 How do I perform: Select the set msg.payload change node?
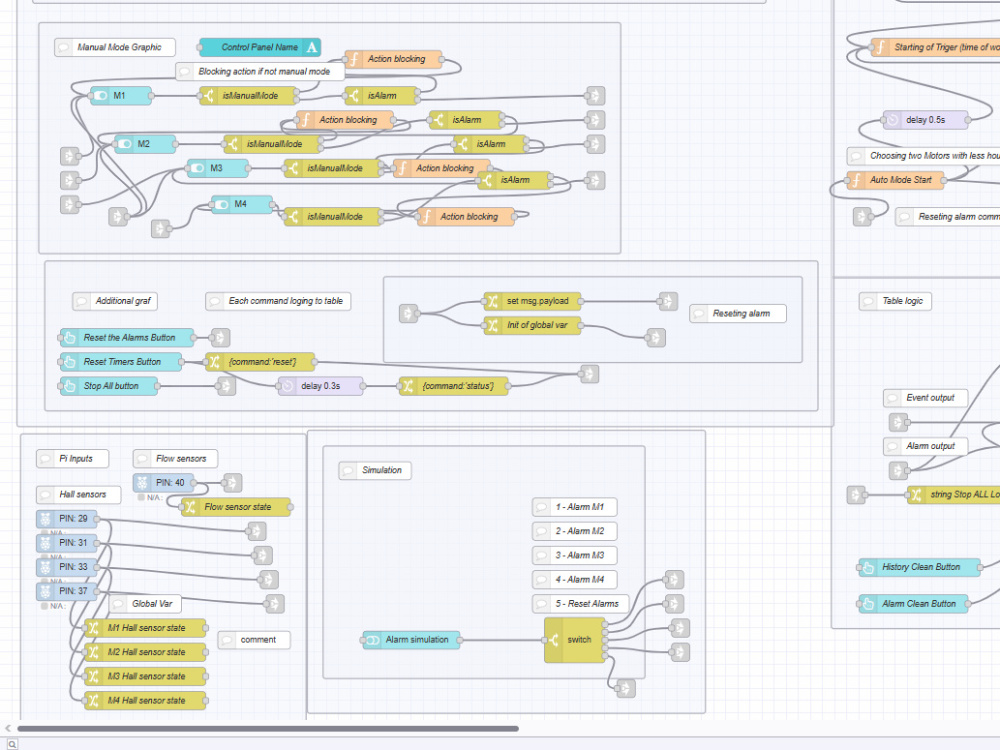tap(532, 301)
